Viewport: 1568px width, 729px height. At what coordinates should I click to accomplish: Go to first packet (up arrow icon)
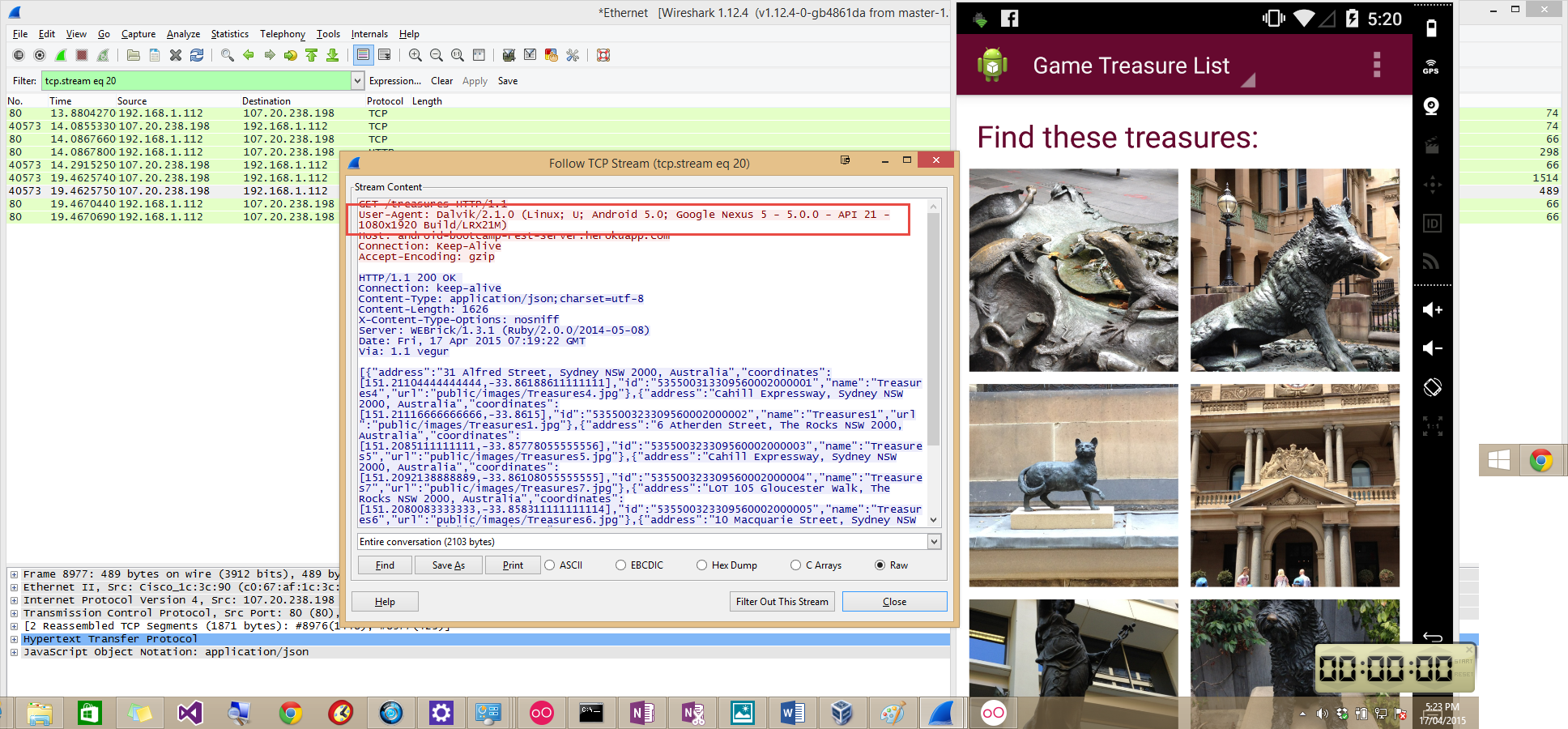(312, 55)
